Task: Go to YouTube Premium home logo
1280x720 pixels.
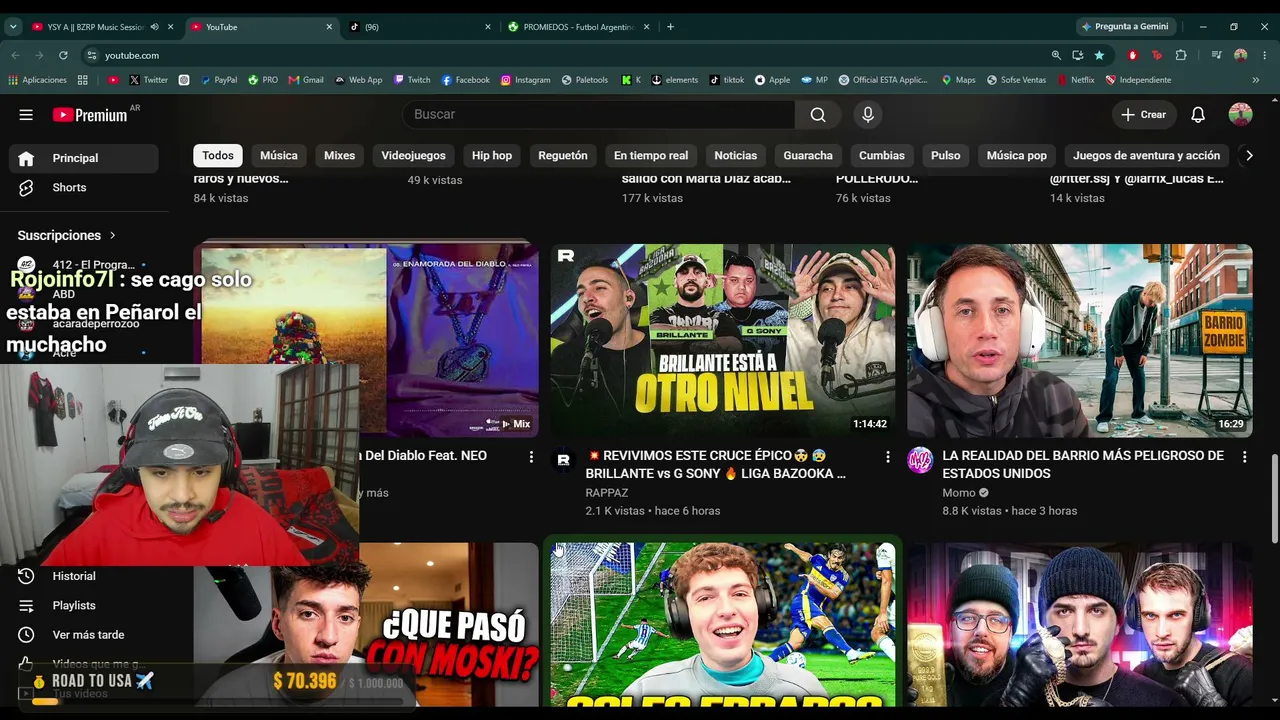Action: tap(90, 115)
